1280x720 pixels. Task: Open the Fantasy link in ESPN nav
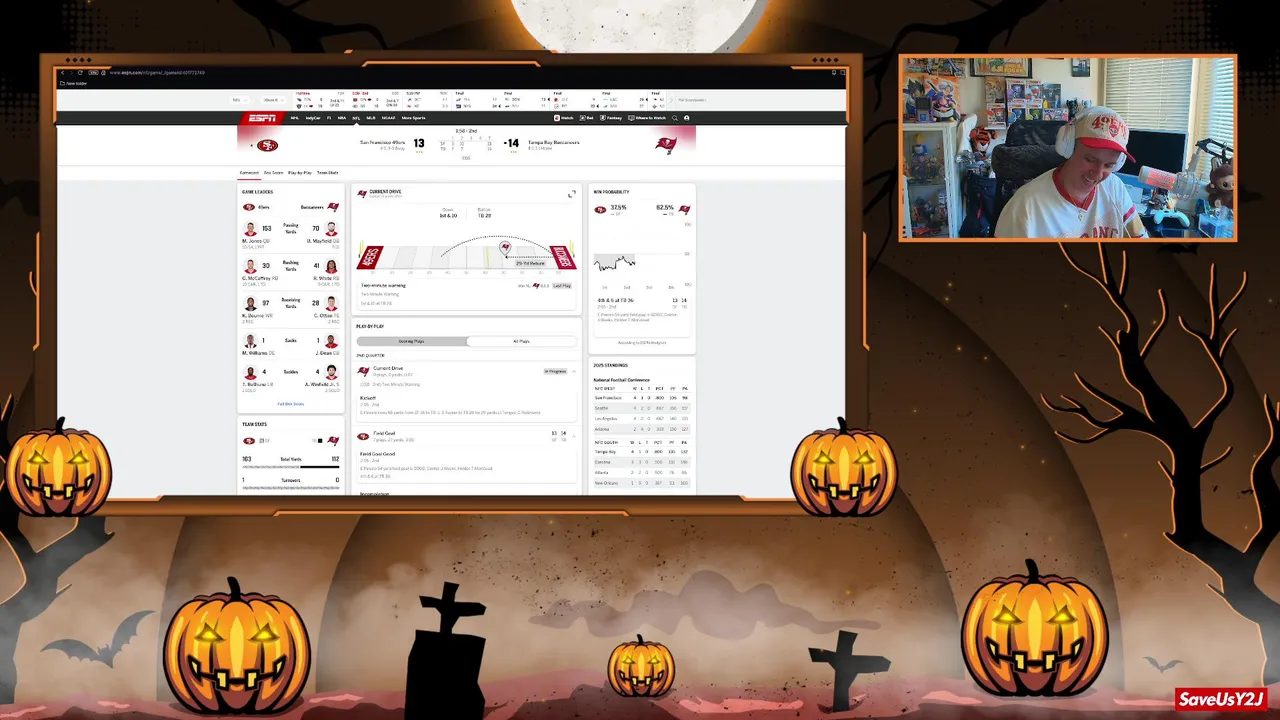[611, 118]
